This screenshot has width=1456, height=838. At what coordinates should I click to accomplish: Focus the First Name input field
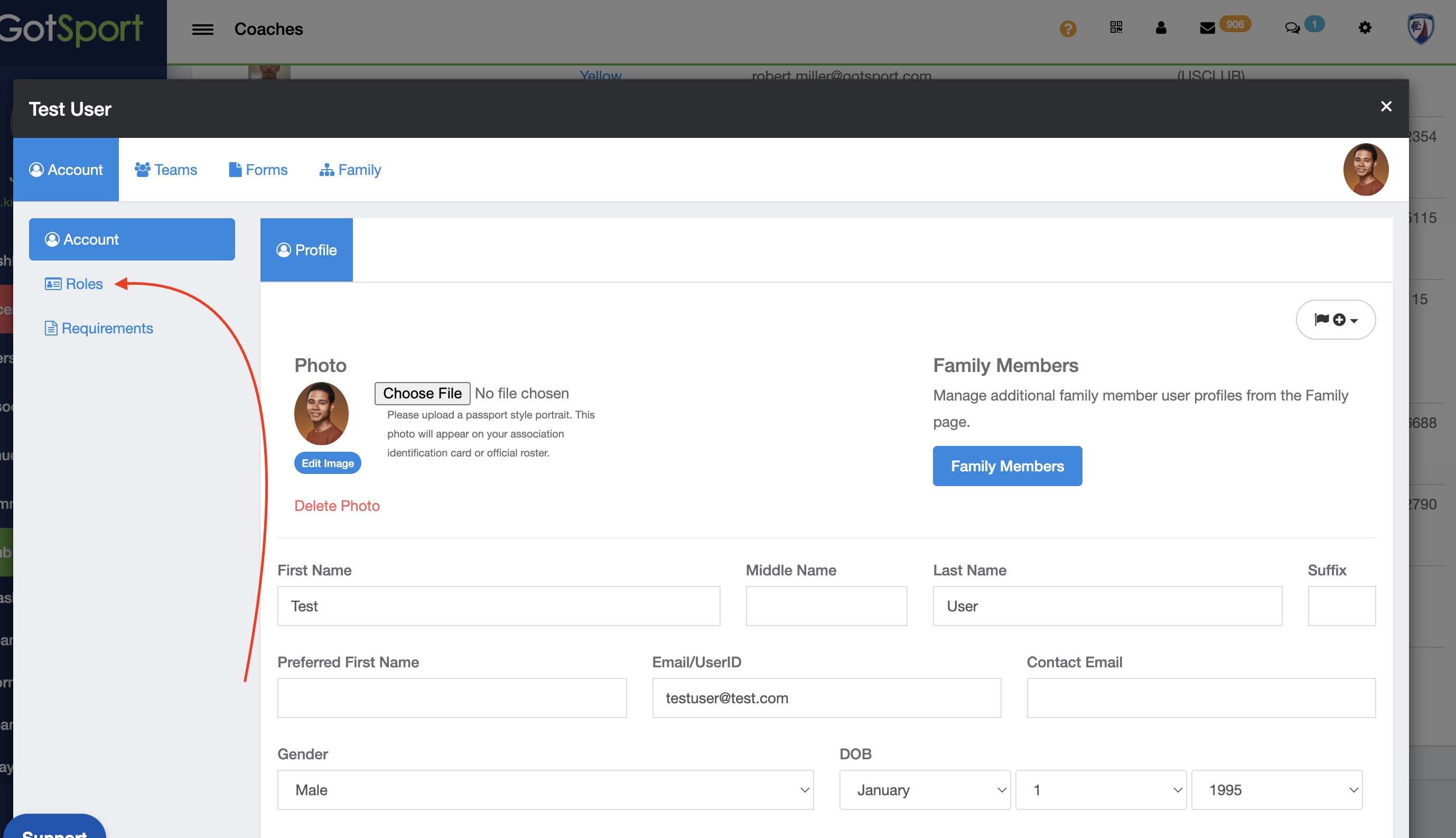tap(498, 606)
